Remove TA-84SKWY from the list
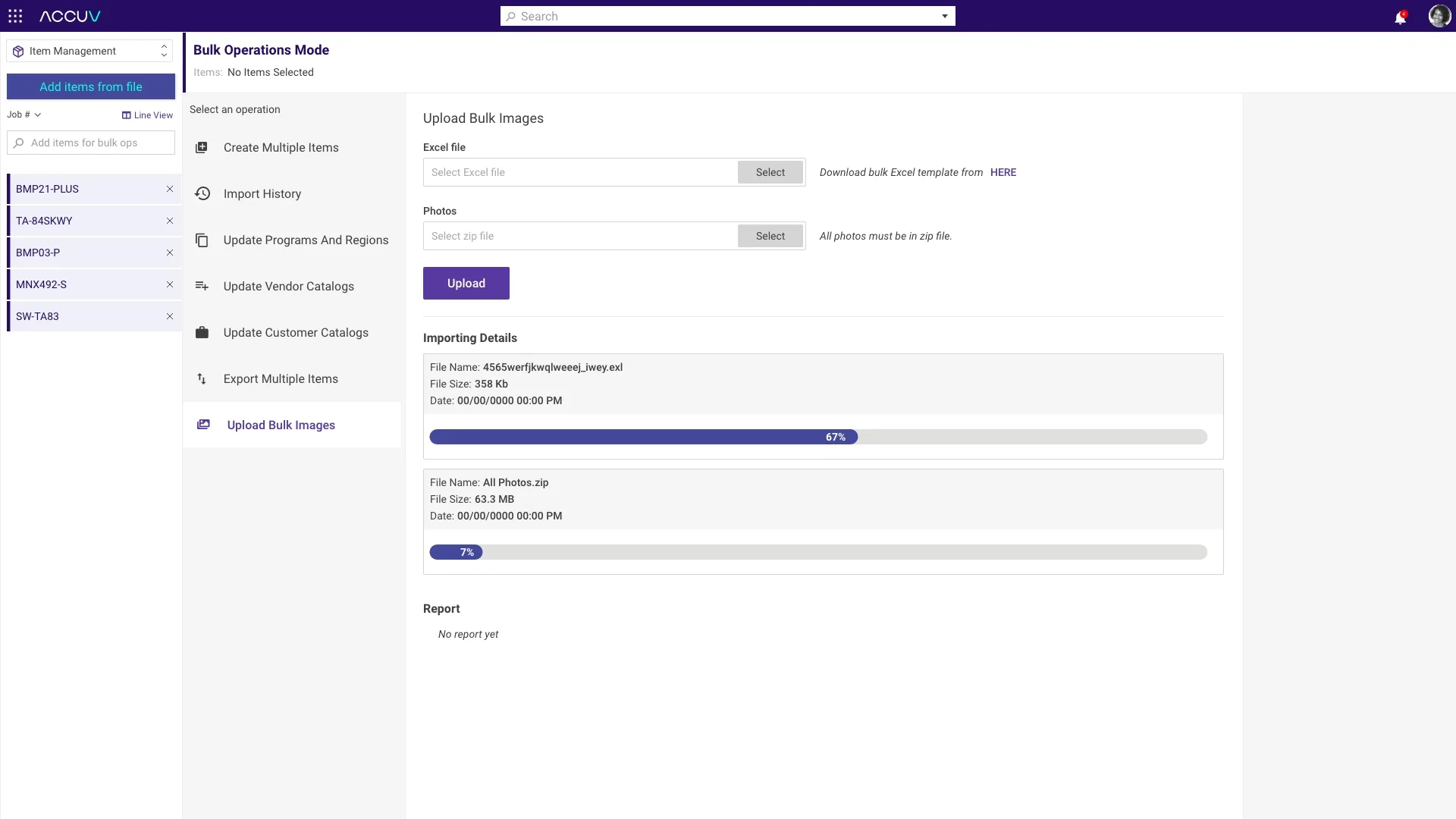The image size is (1456, 819). pos(170,221)
